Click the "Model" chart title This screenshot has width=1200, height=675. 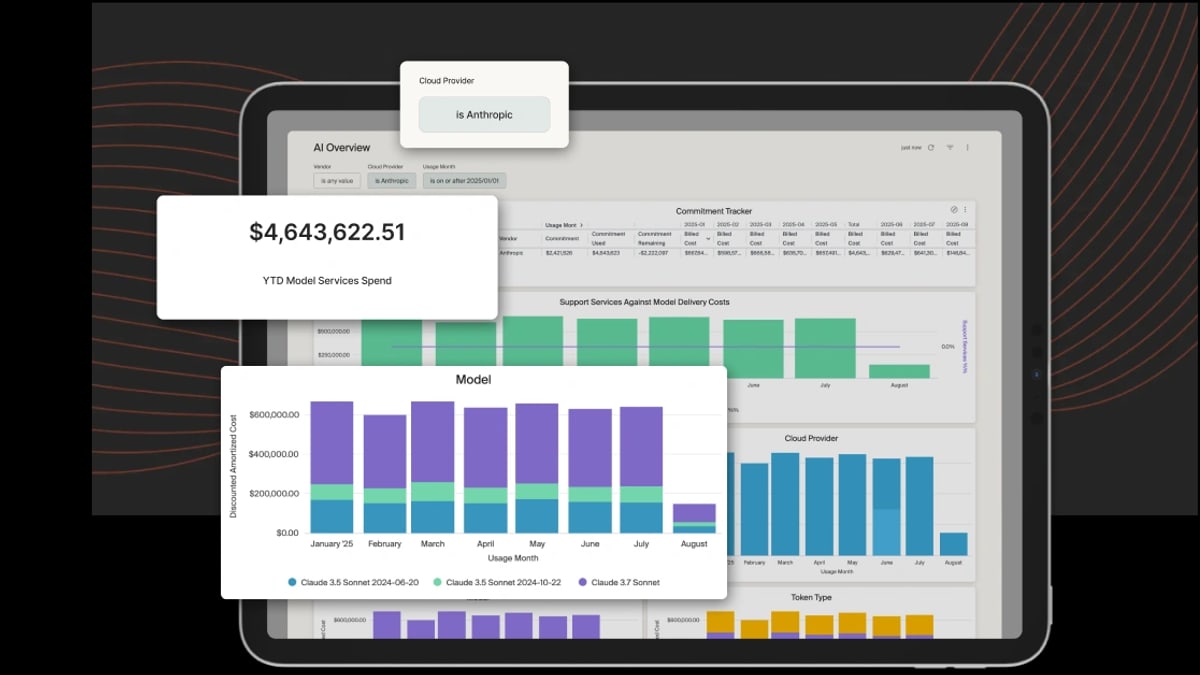(x=473, y=380)
